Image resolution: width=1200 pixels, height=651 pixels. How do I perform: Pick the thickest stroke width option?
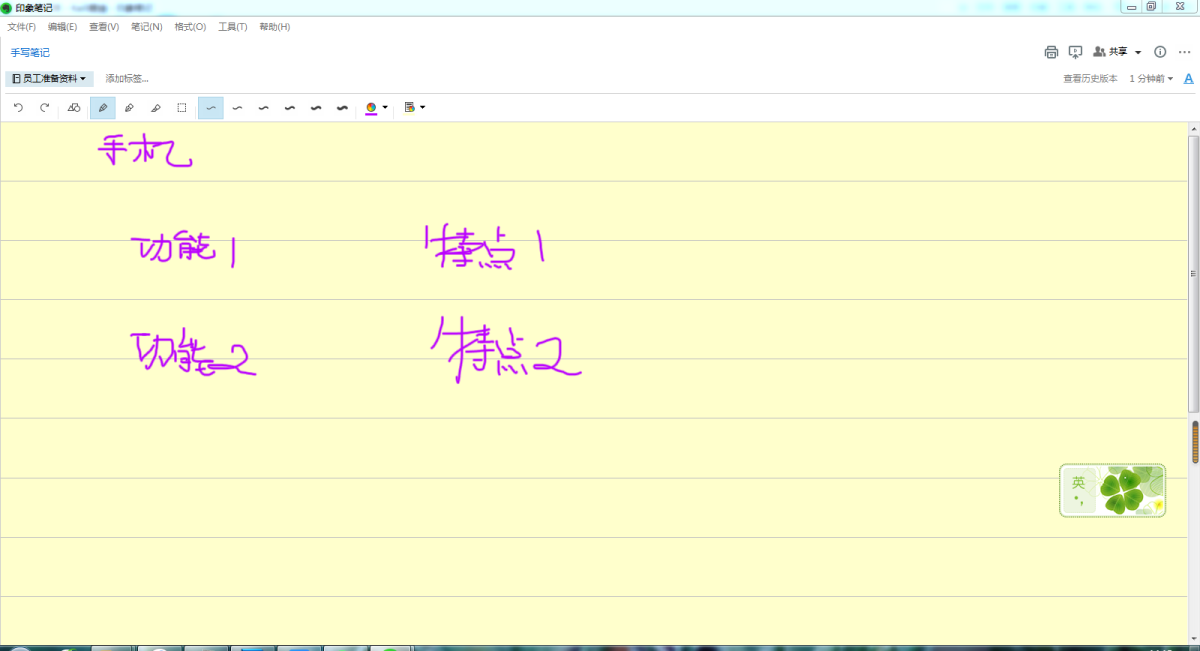342,108
